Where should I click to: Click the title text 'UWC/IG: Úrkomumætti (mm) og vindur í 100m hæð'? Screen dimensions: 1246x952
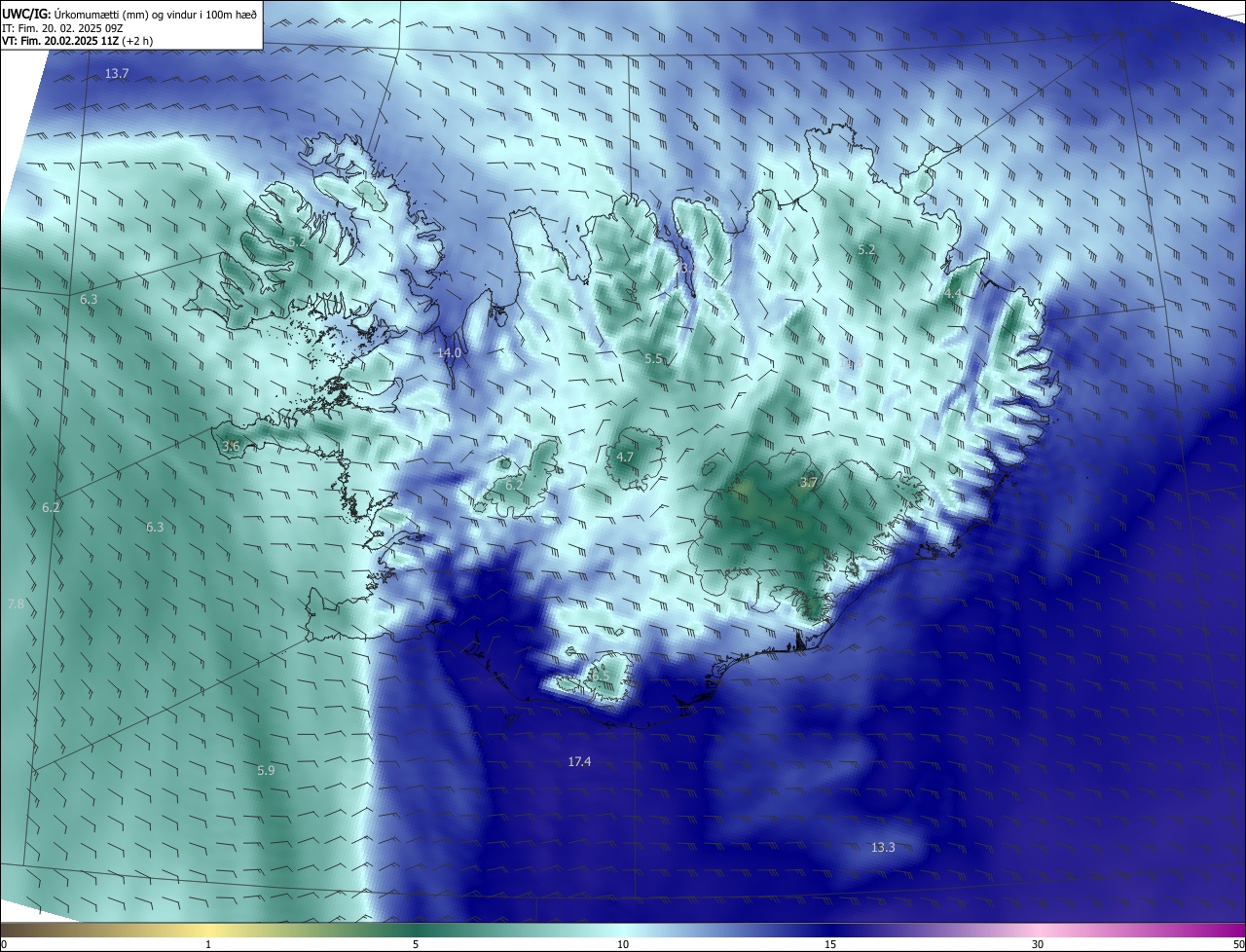[x=129, y=14]
